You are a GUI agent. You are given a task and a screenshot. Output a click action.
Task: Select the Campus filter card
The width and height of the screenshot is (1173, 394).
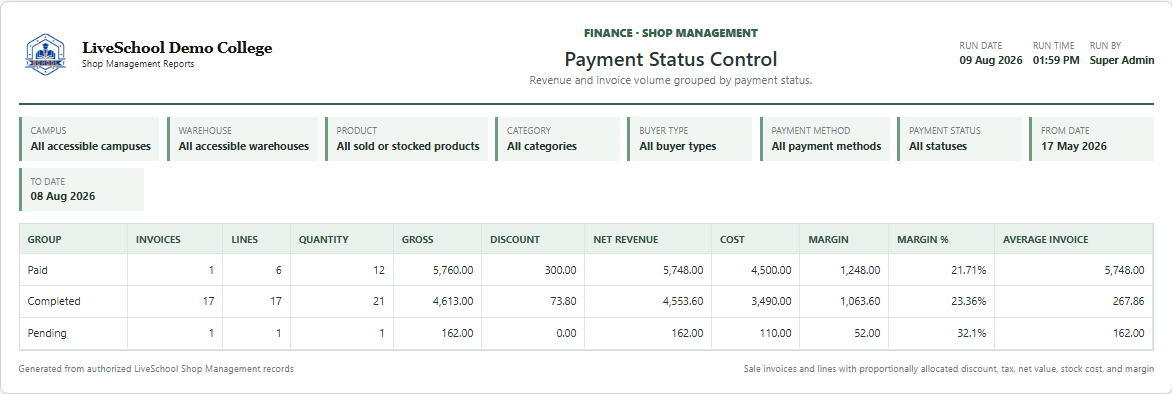[90, 139]
